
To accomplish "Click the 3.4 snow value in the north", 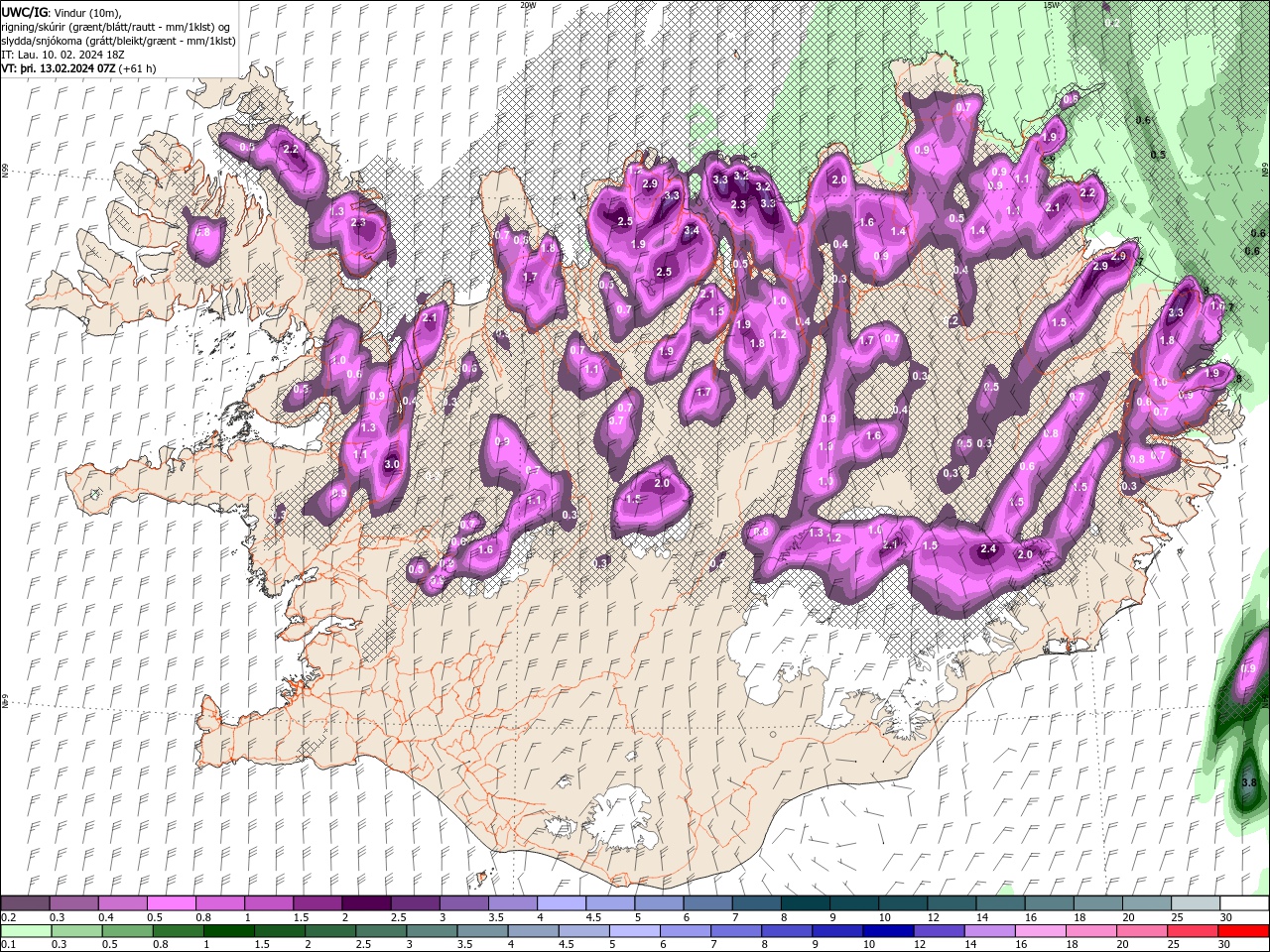I will coord(692,231).
